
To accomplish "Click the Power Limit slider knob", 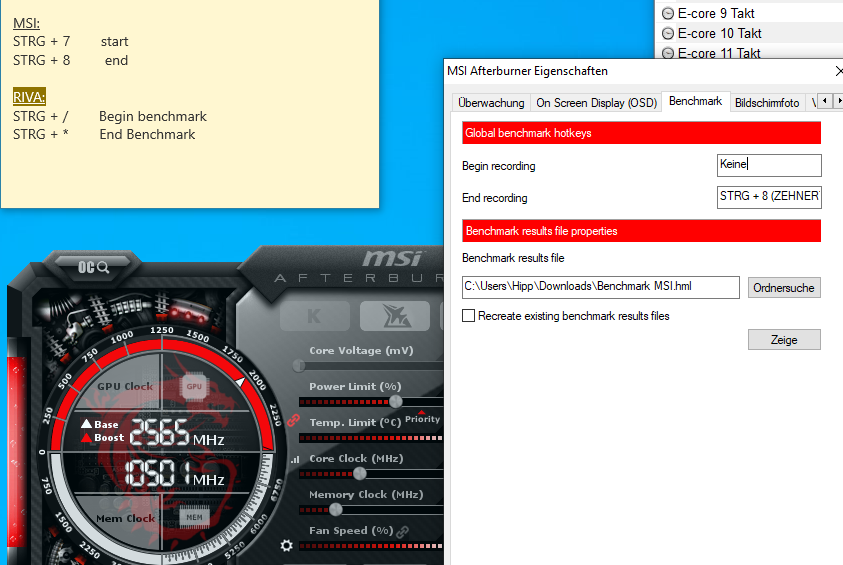I will tap(396, 401).
